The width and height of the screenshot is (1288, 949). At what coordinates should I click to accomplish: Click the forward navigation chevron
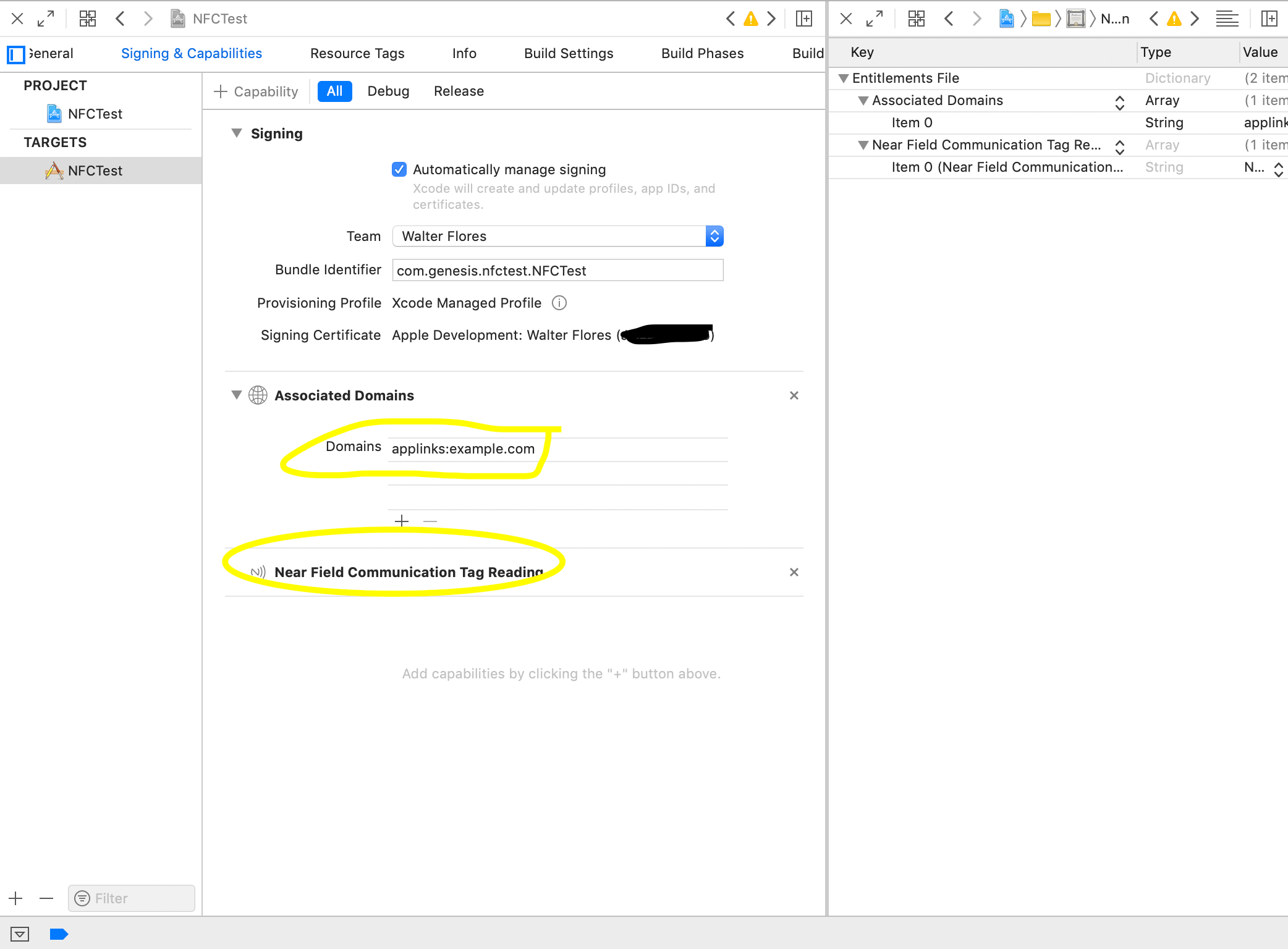pos(148,19)
